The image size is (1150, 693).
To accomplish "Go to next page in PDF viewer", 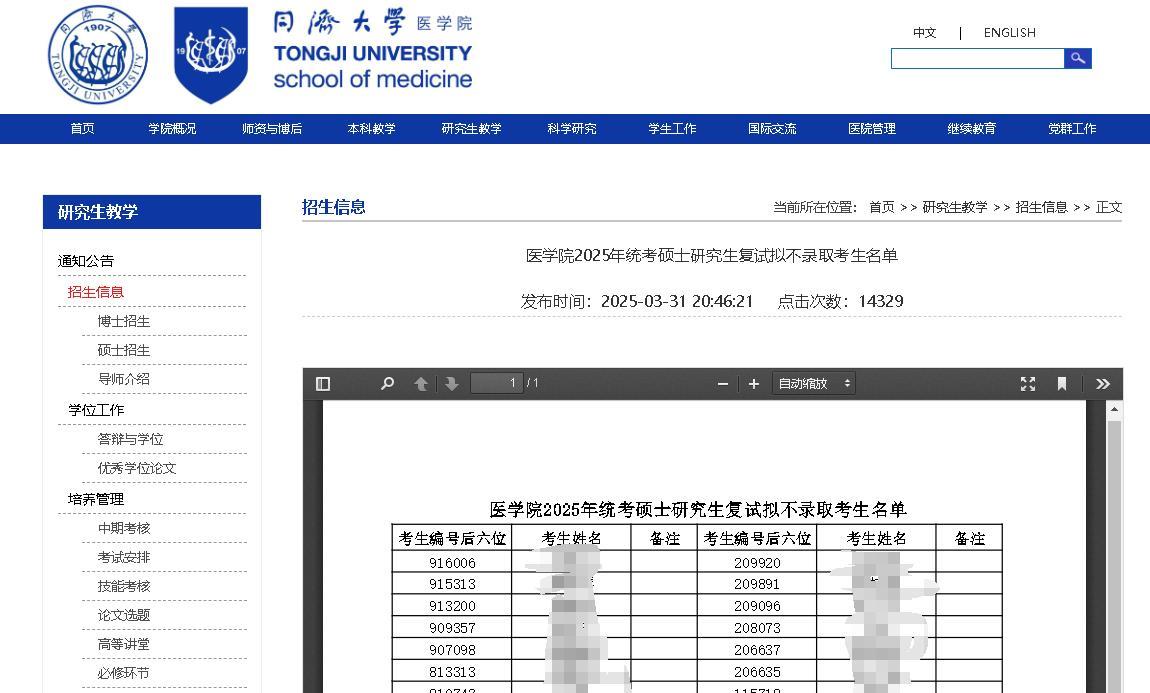I will click(x=452, y=384).
